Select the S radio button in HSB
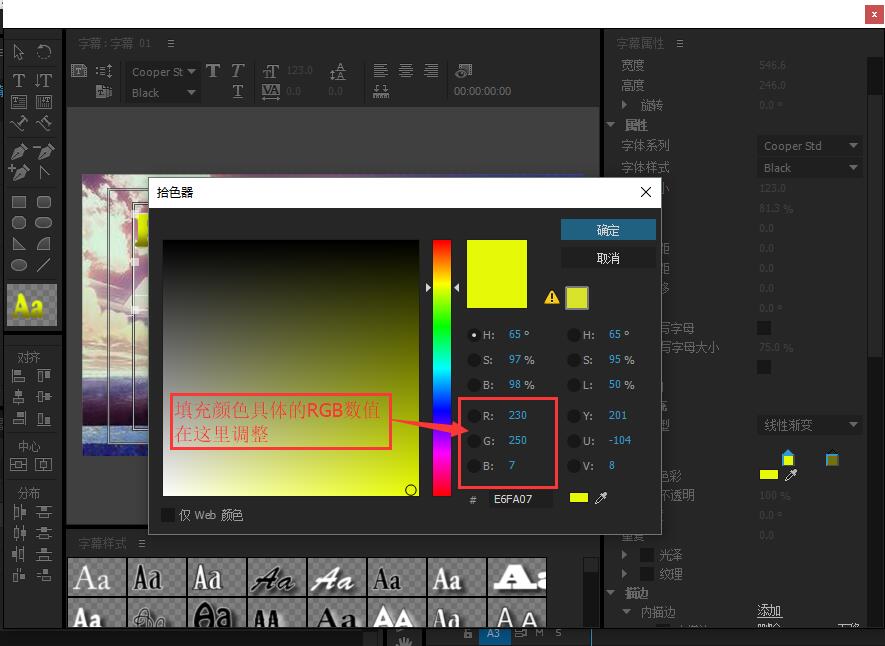This screenshot has width=885, height=646. (474, 360)
